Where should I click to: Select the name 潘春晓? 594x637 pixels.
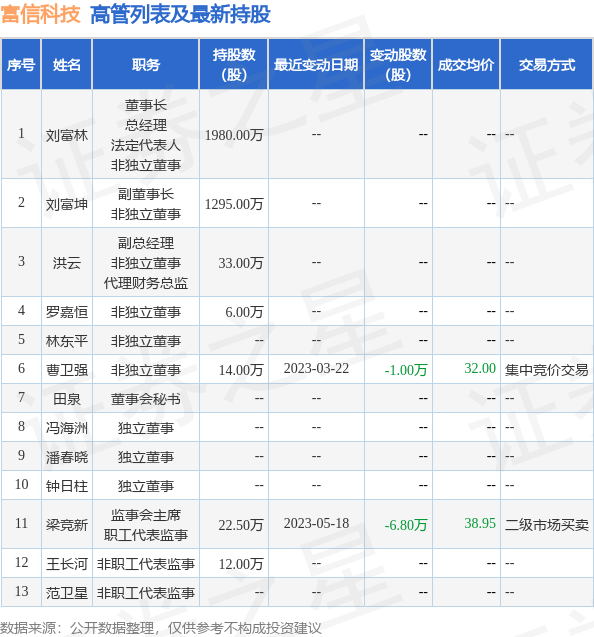67,457
